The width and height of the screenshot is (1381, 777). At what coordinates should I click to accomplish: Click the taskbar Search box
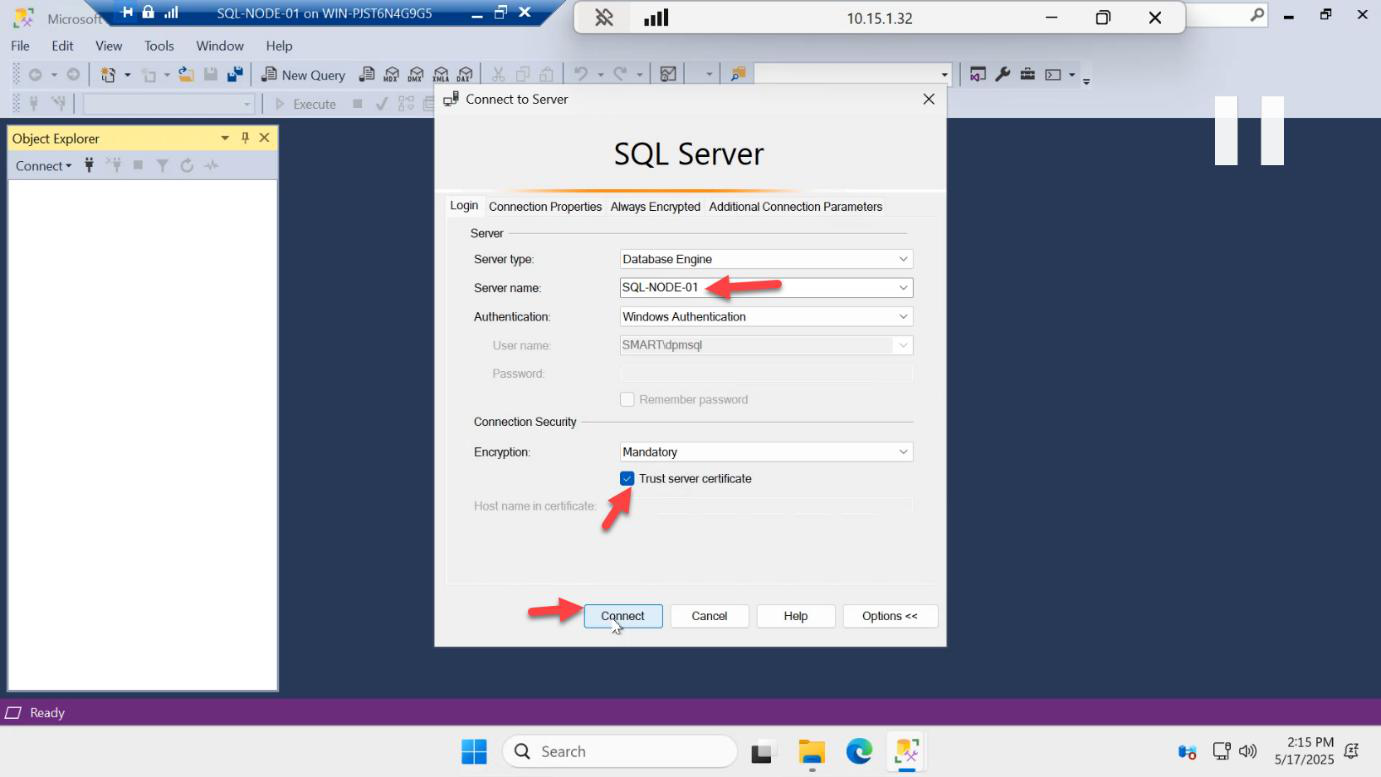tap(620, 751)
